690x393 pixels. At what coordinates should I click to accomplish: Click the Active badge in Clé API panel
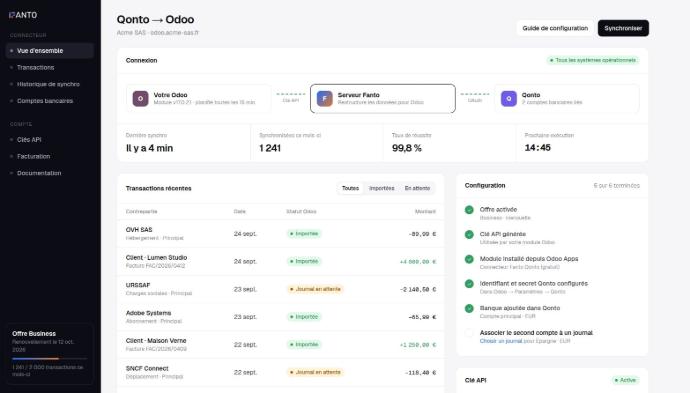coord(625,380)
